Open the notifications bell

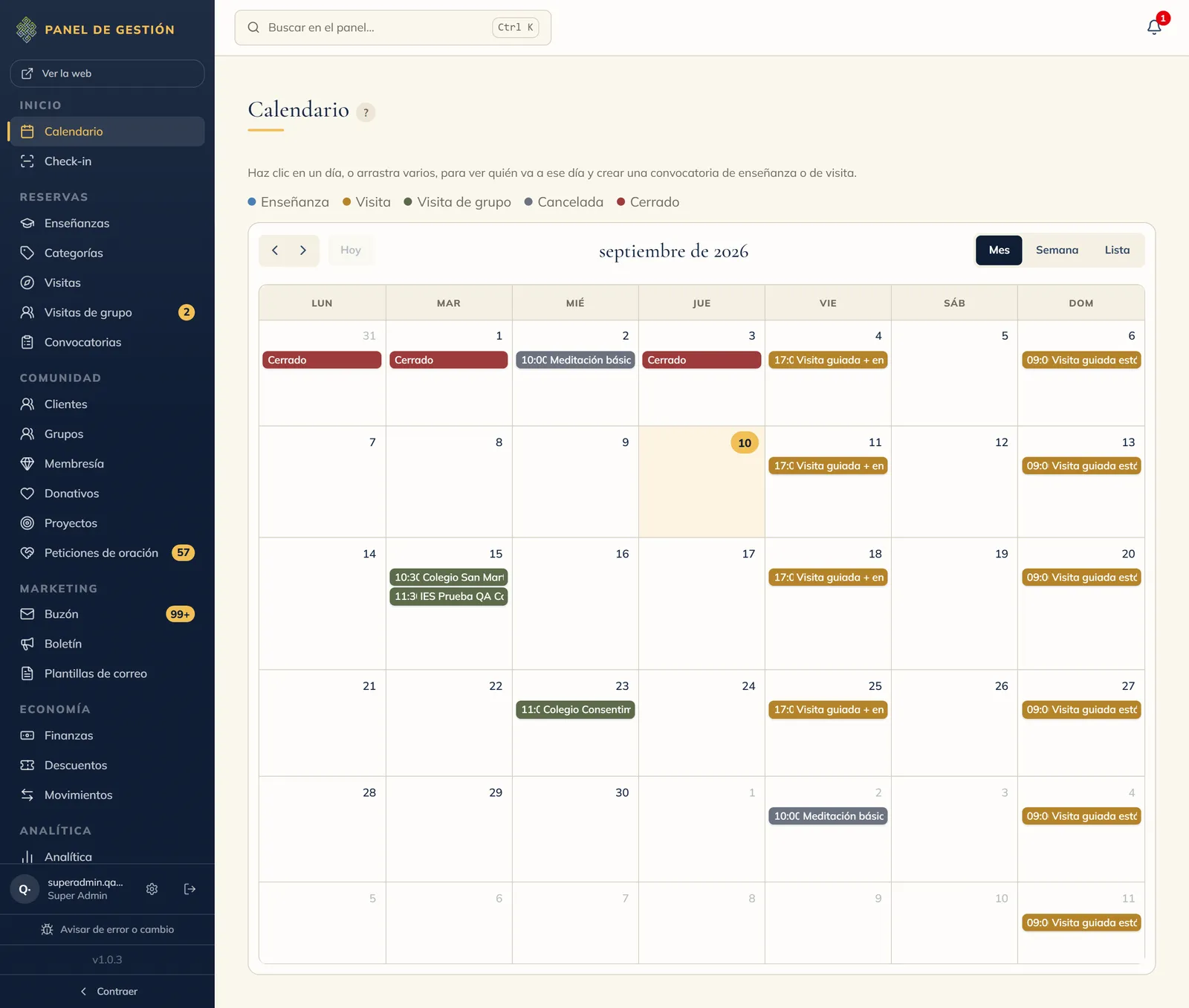click(1154, 28)
